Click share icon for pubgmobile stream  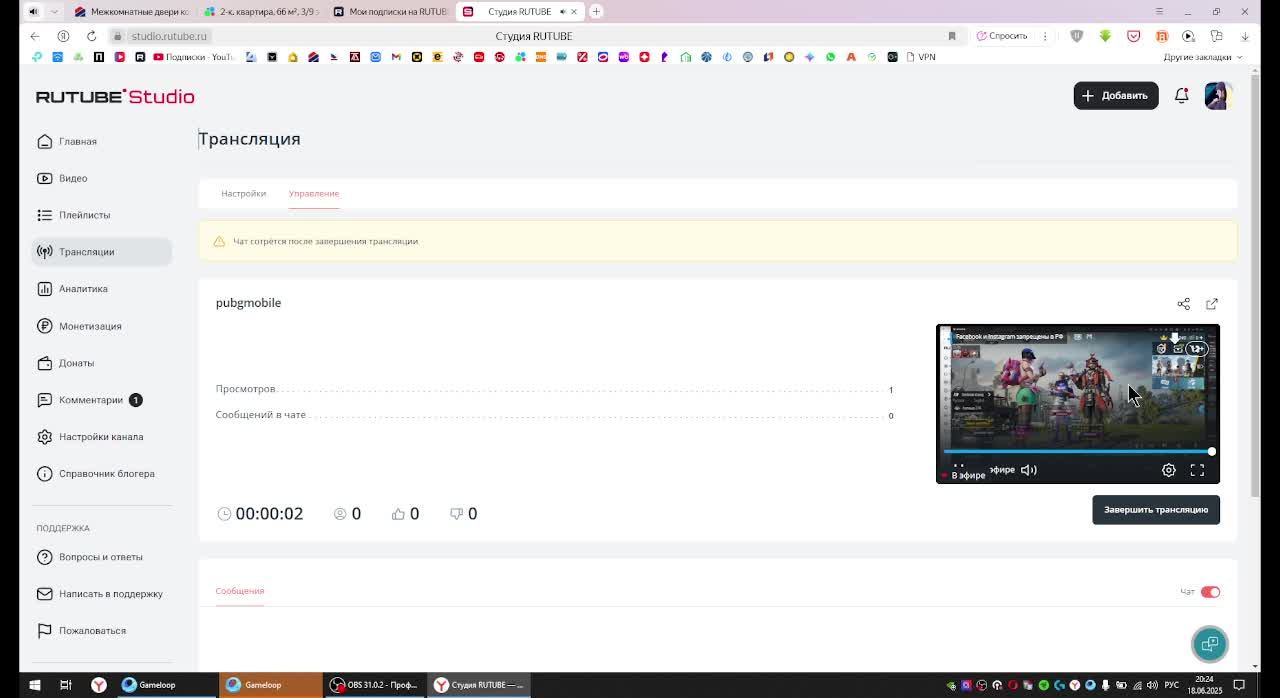pyautogui.click(x=1183, y=304)
